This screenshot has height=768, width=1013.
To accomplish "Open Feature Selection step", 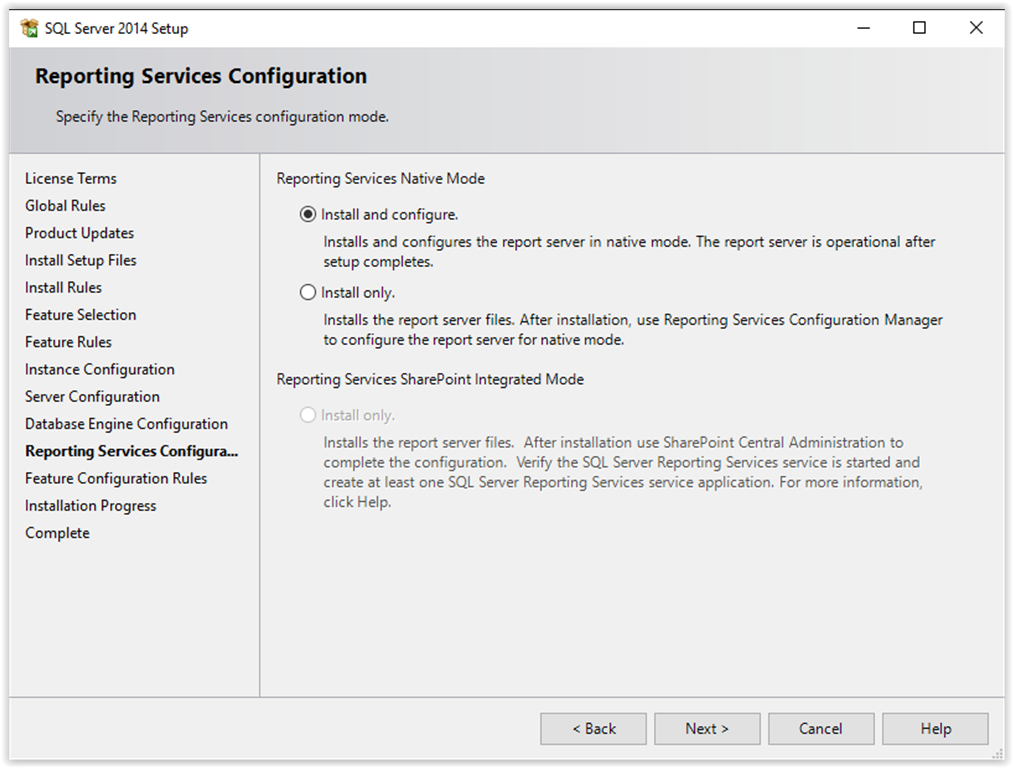I will coord(81,315).
